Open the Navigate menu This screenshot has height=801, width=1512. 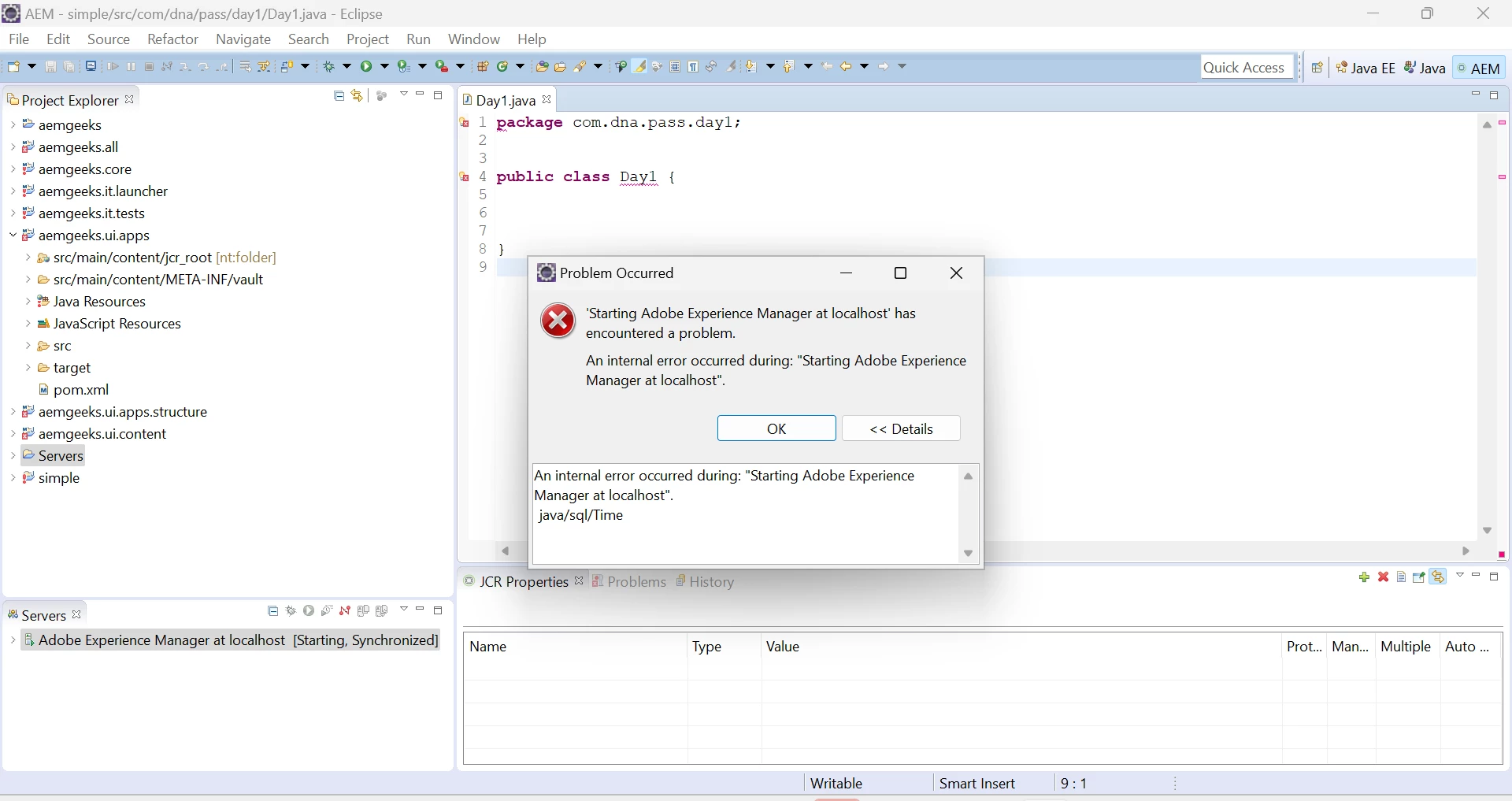[243, 39]
